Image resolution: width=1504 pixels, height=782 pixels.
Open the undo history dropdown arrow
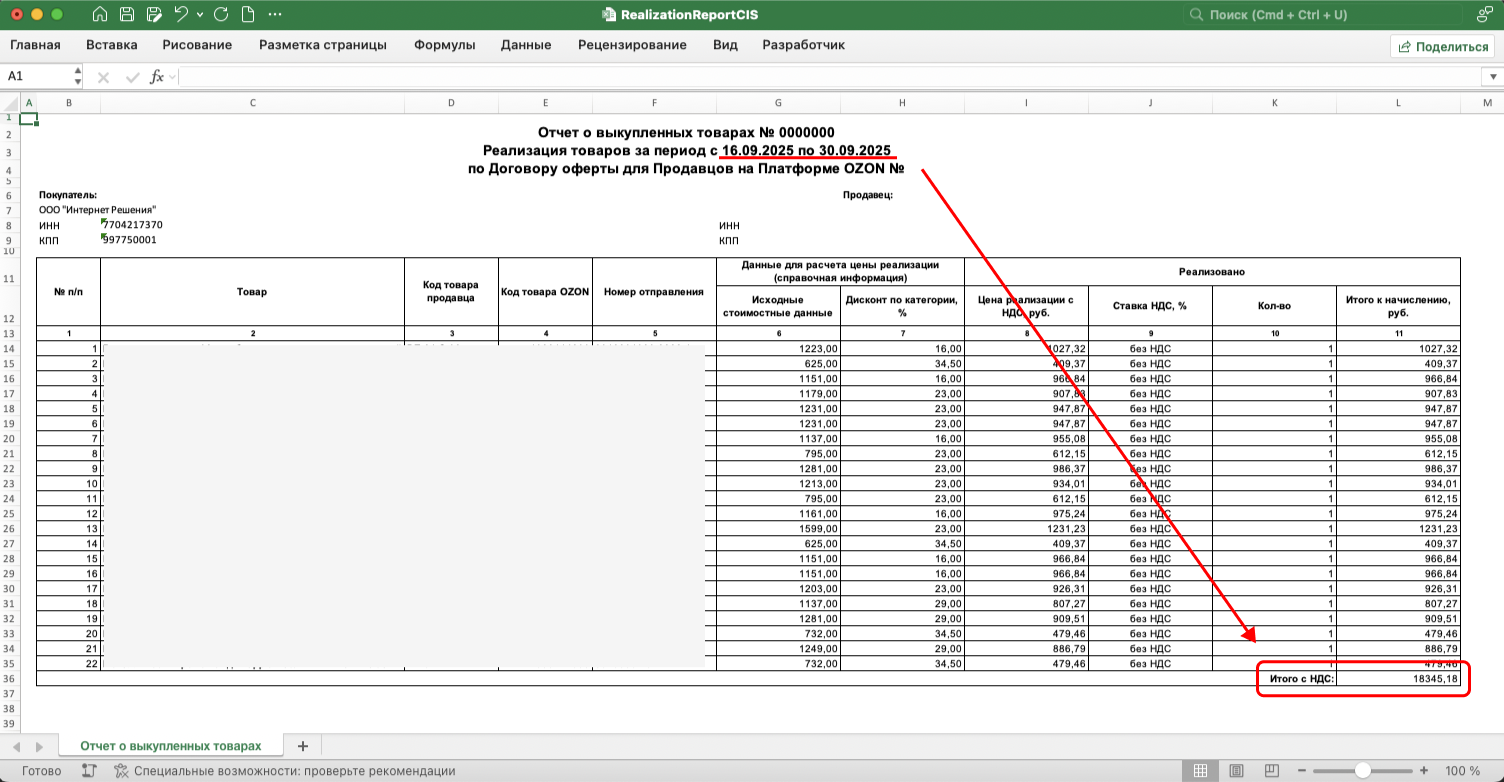[199, 15]
